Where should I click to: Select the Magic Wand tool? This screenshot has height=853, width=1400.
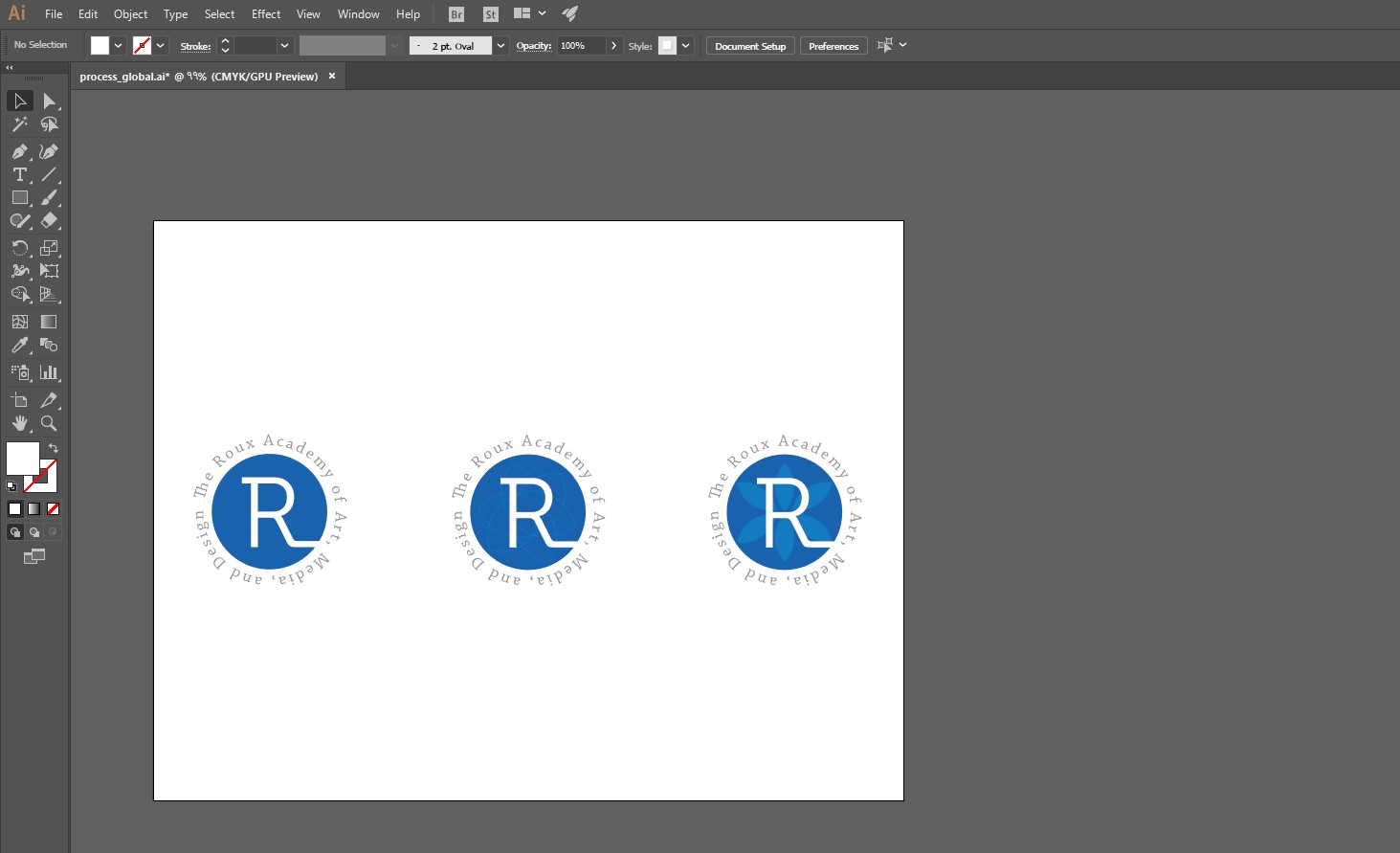tap(20, 124)
